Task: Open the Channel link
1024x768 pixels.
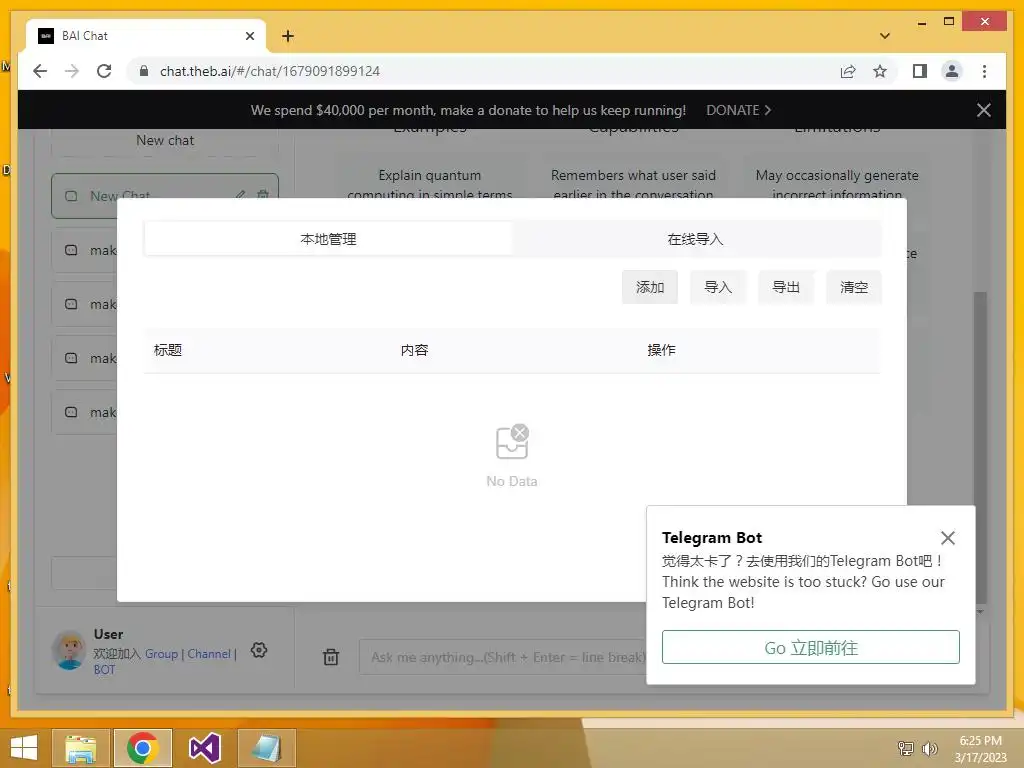Action: [209, 654]
